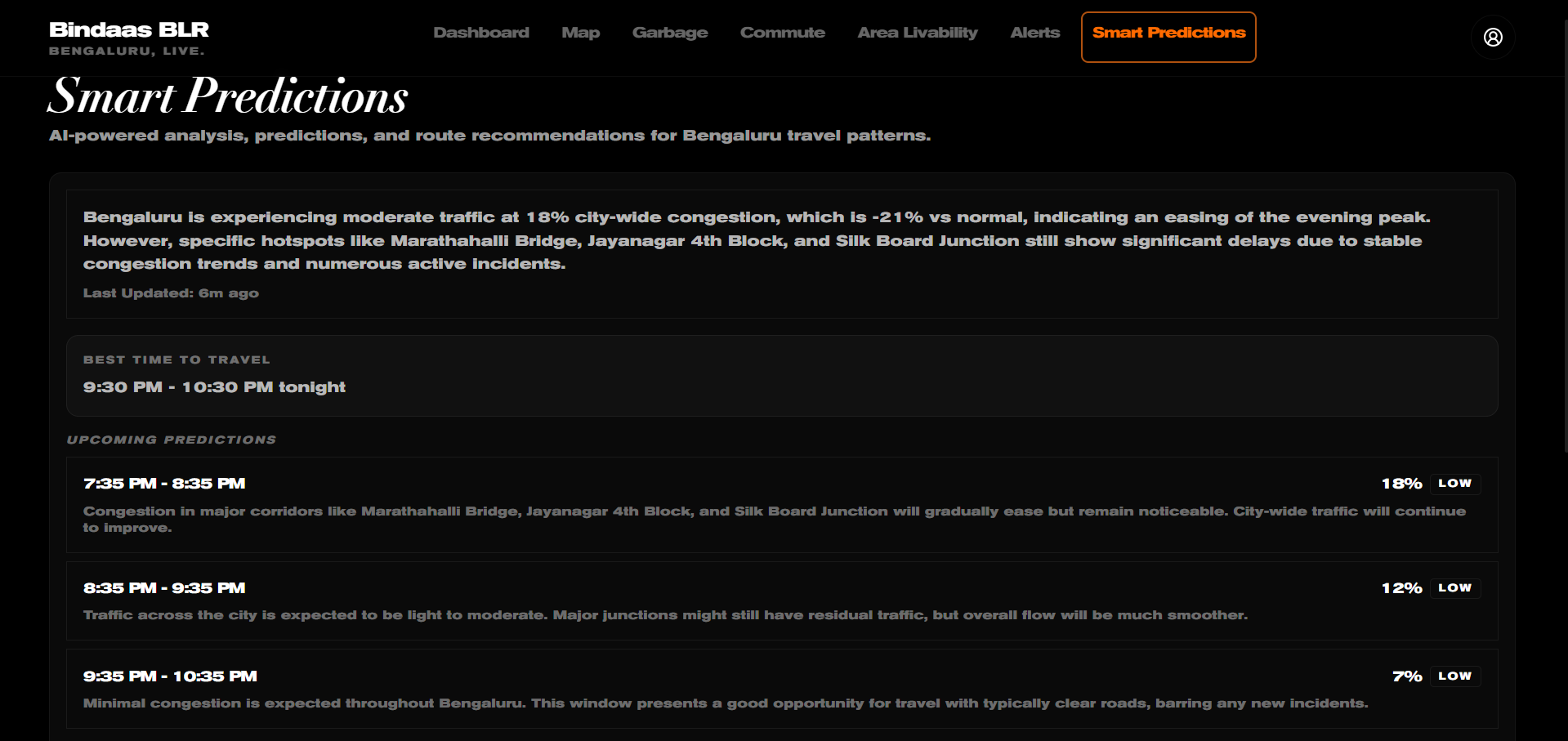Click the Bengaluru traffic summary paragraph
Viewport: 1568px width, 741px height.
point(757,240)
